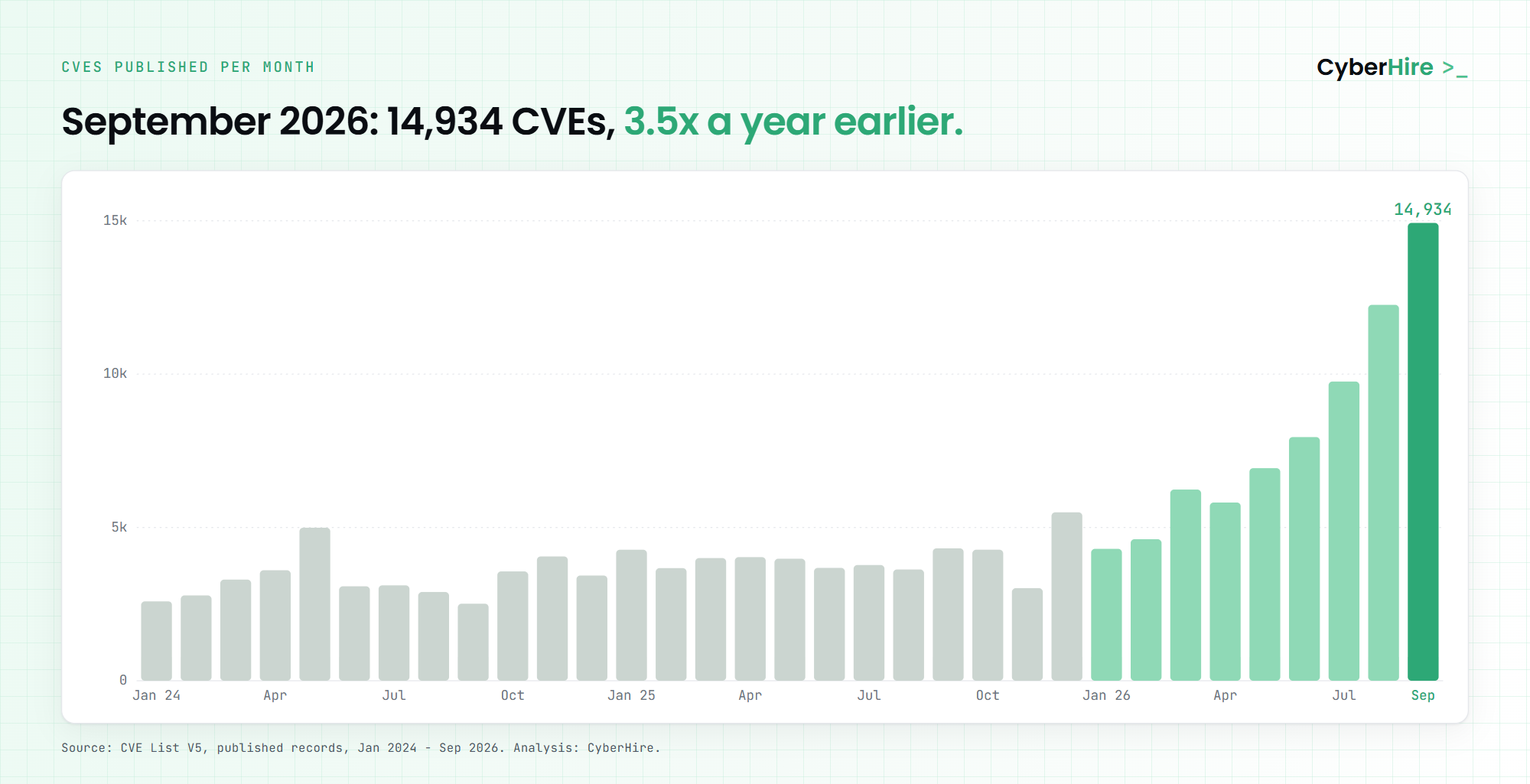Click the 'Jan 26' x-axis label

pos(1106,695)
